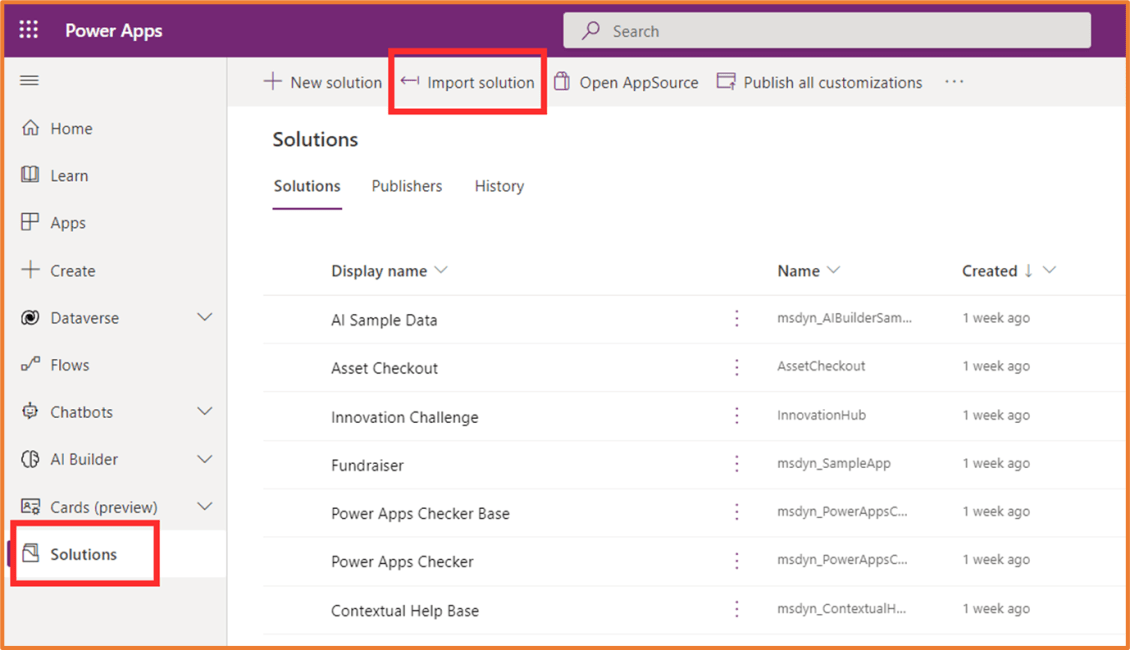Viewport: 1130px width, 650px height.
Task: Open the more commands ellipsis menu
Action: [953, 82]
